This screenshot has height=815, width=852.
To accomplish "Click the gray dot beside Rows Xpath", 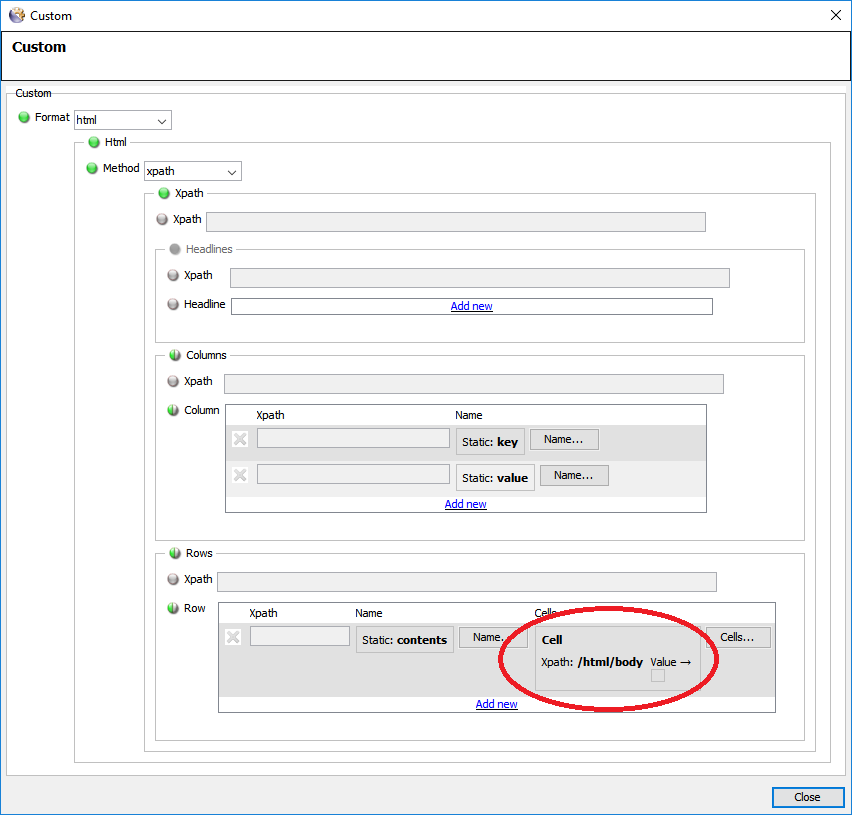I will 173,579.
